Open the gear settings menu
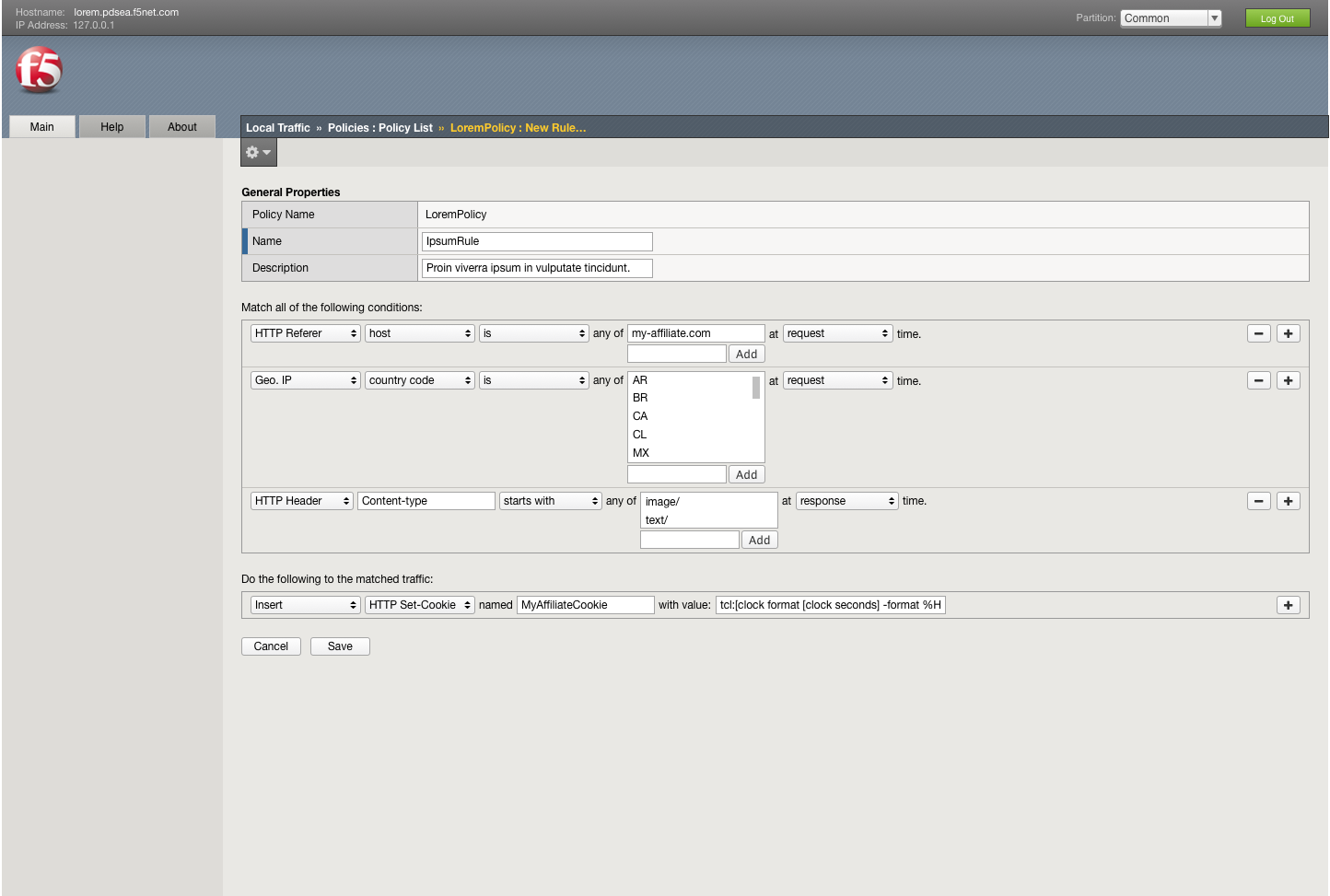 [259, 152]
